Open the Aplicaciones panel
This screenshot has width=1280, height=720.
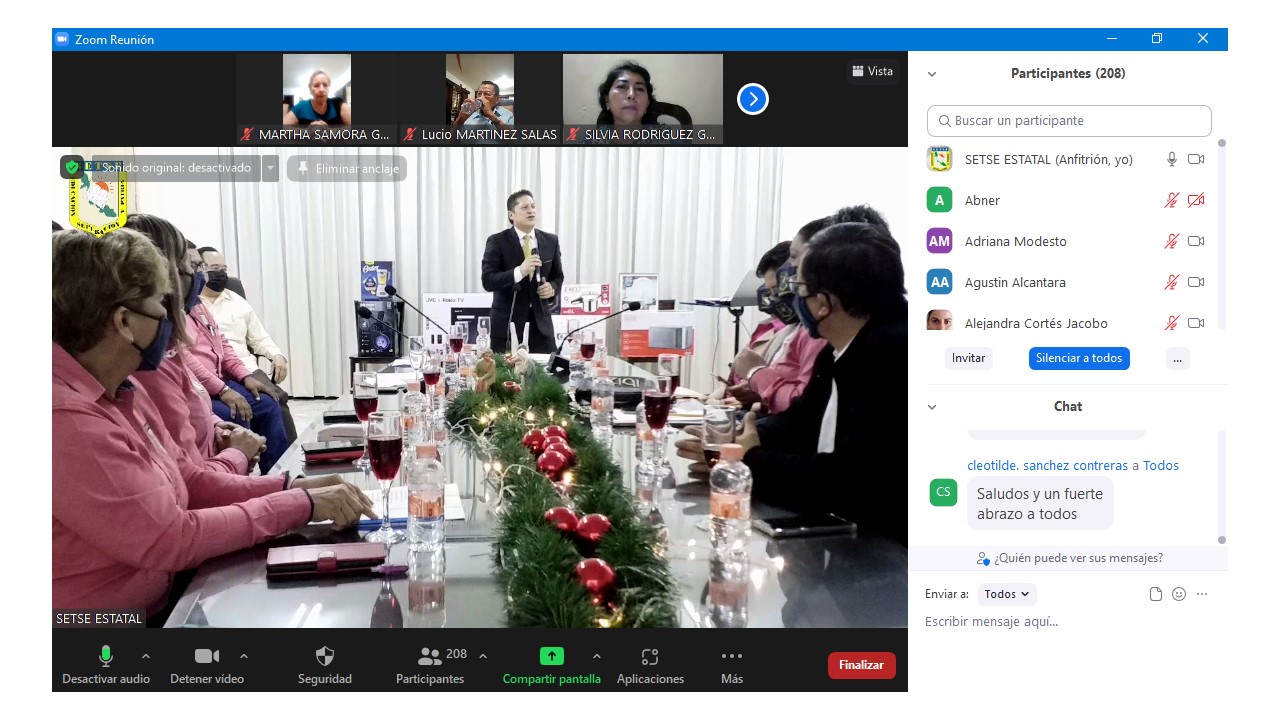650,665
